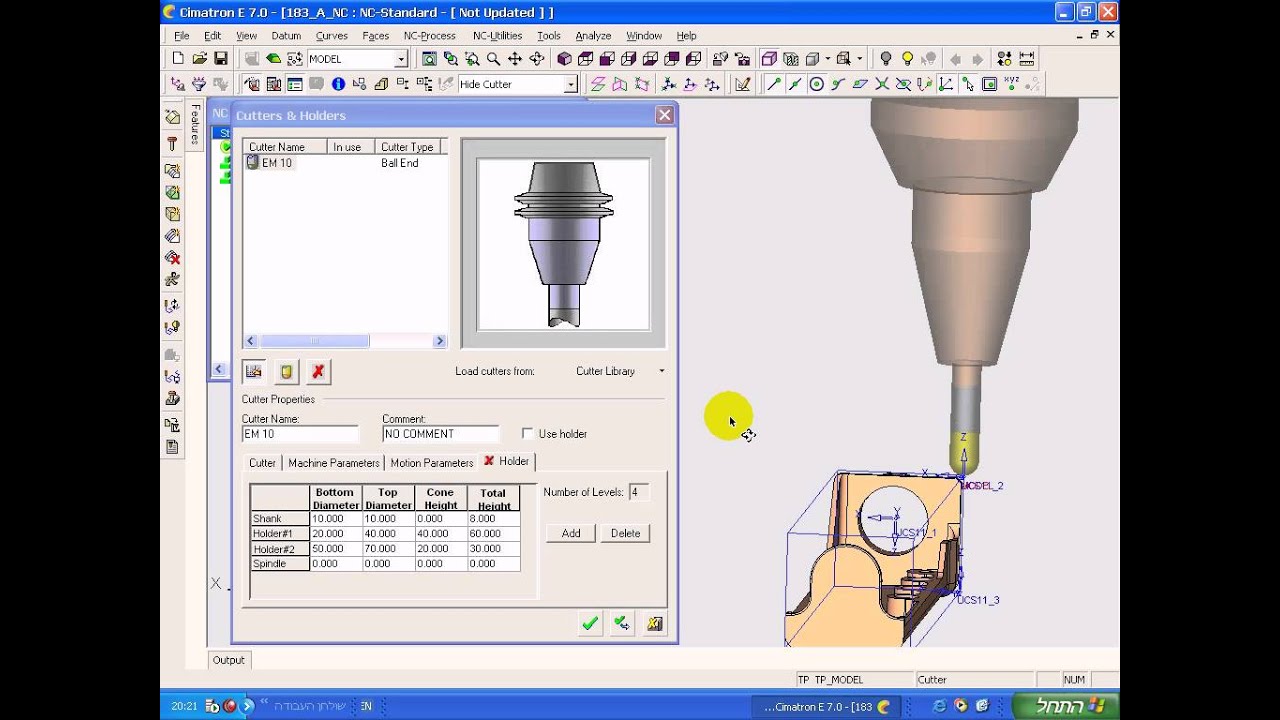Click the EN language indicator in the taskbar
This screenshot has width=1280, height=720.
point(366,706)
